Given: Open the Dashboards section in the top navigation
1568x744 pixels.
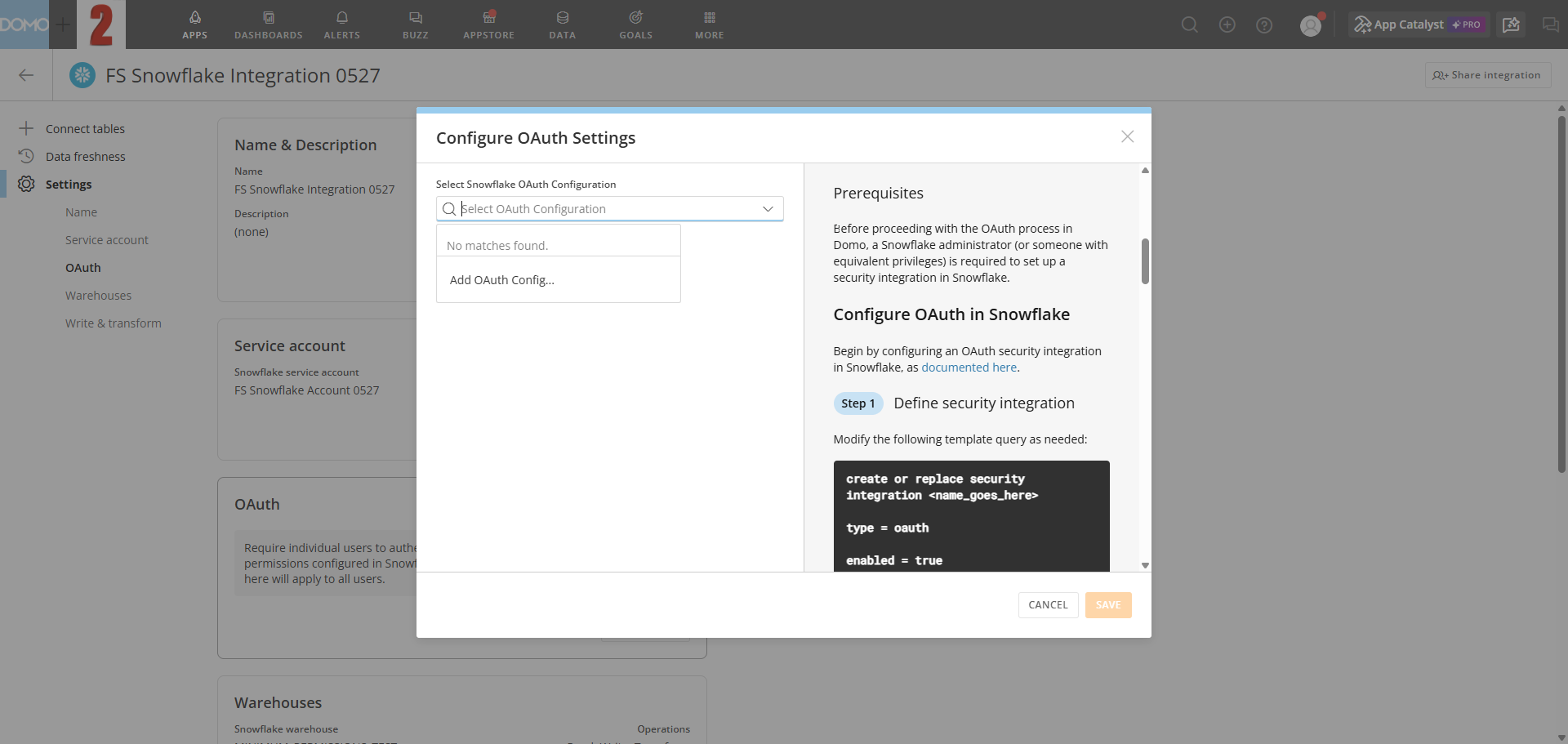Looking at the screenshot, I should click(269, 25).
